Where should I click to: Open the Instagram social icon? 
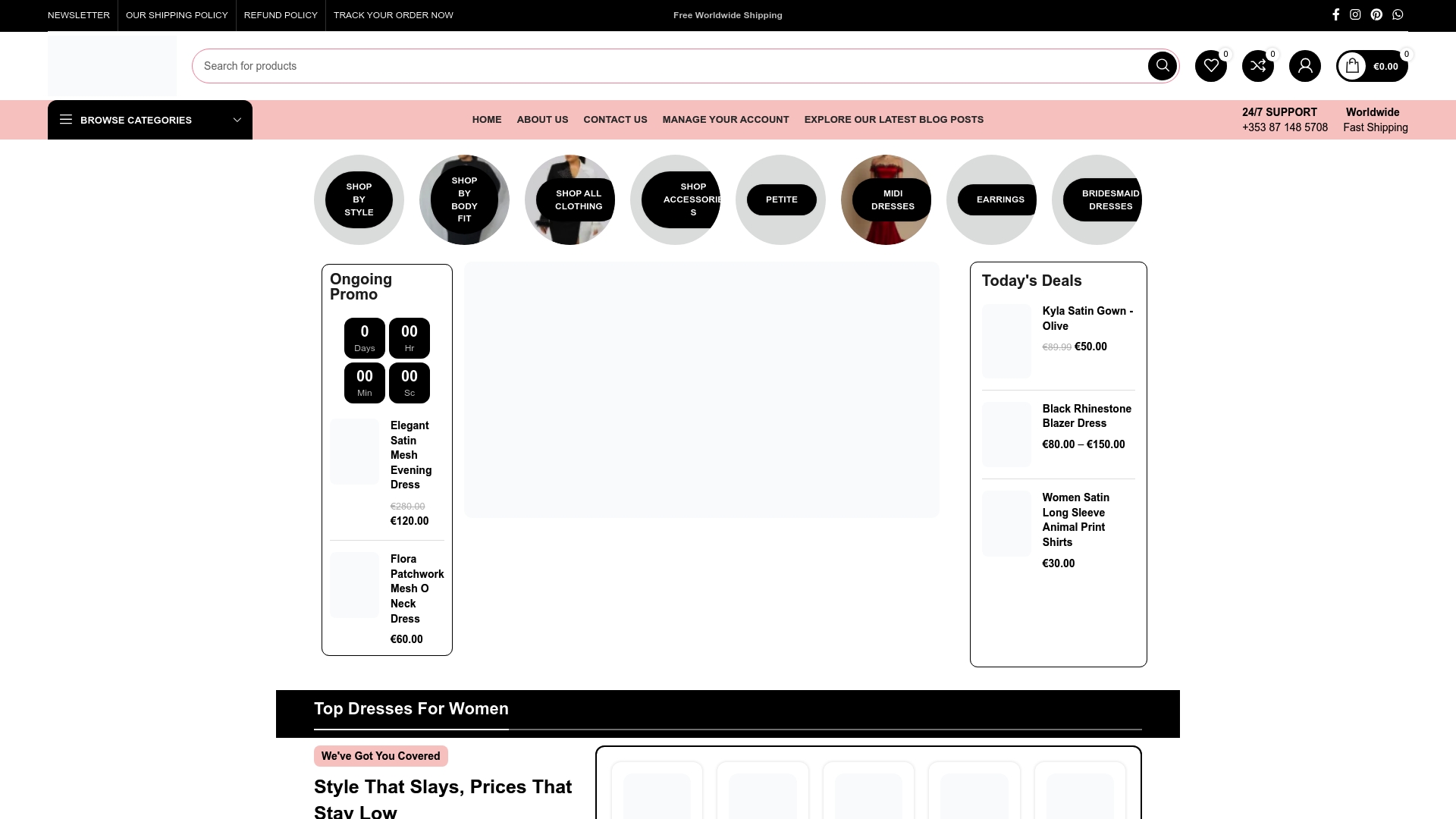point(1355,14)
